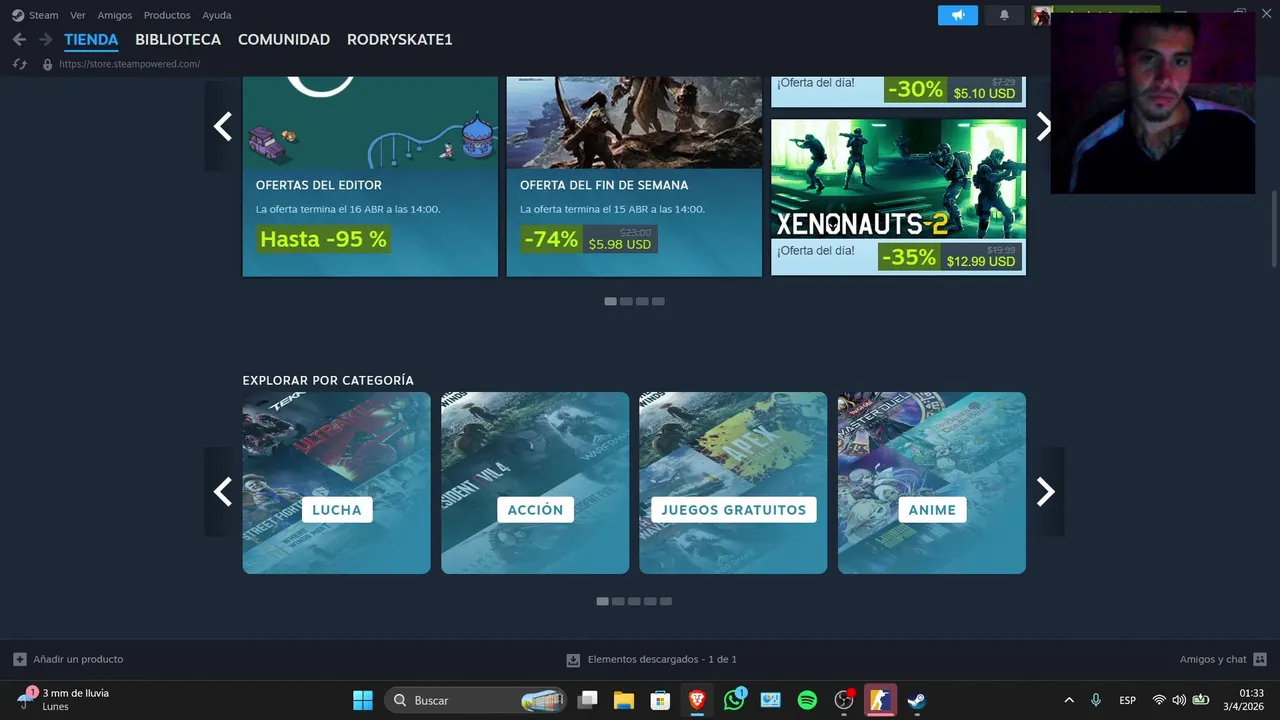
Task: Open the announcements megaphone button
Action: click(958, 15)
